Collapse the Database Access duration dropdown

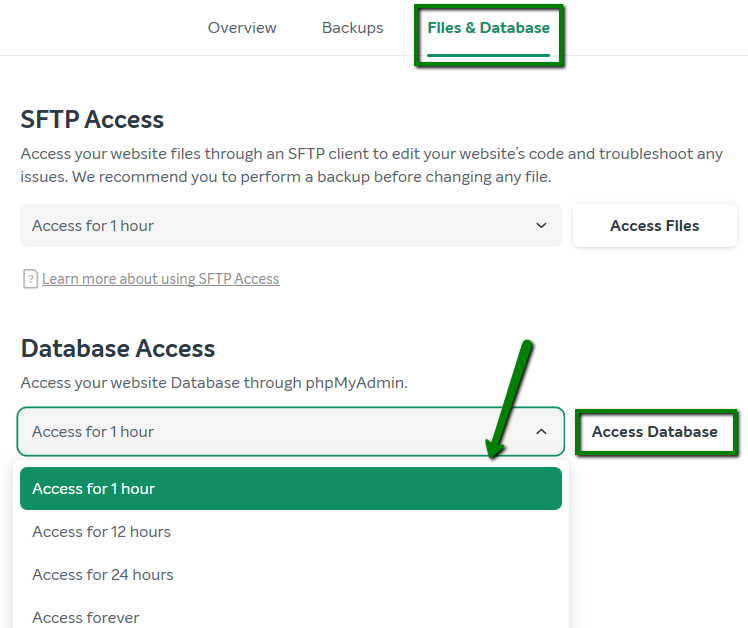[x=291, y=431]
